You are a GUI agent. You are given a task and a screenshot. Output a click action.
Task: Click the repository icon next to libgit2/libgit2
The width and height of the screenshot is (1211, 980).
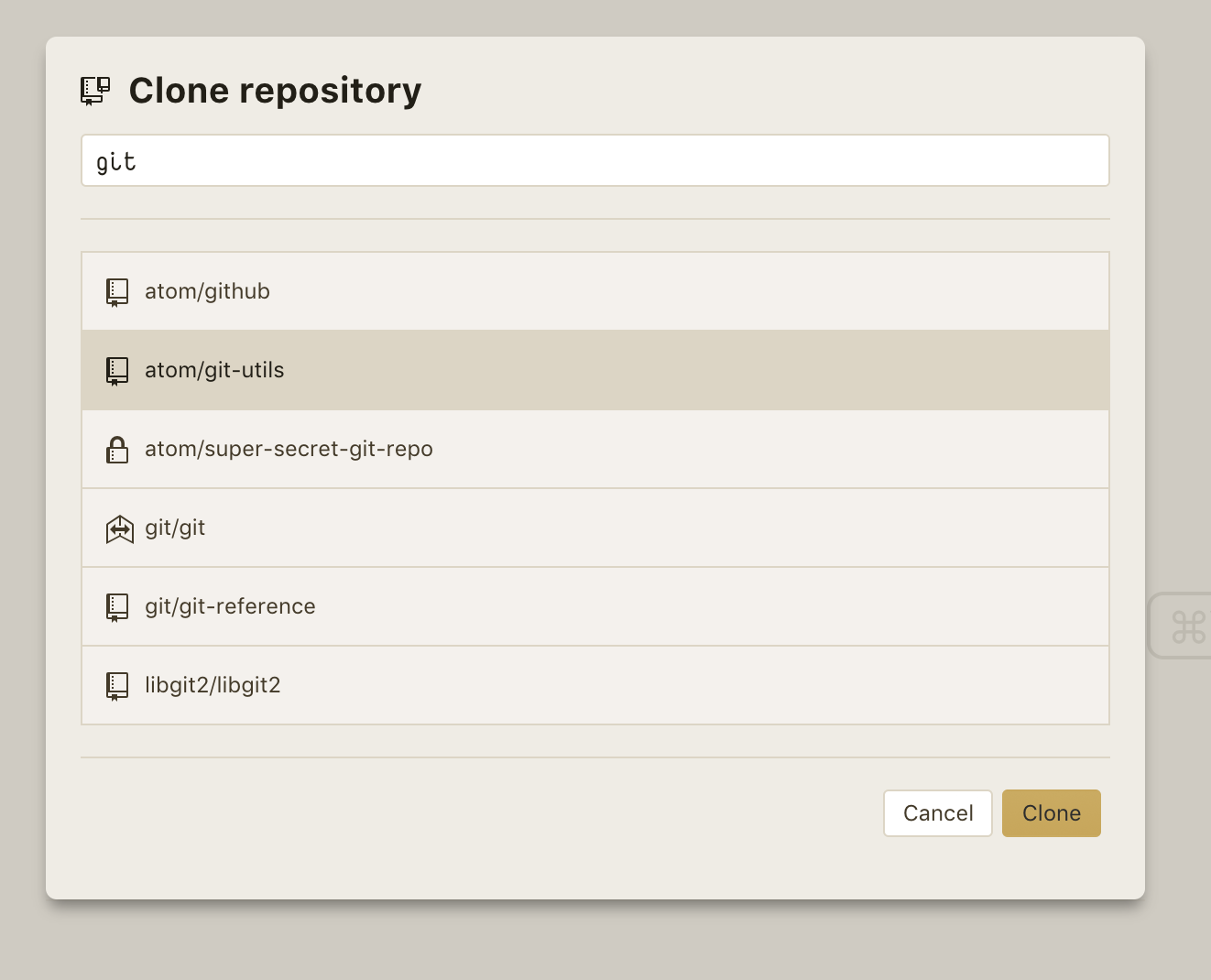coord(117,685)
